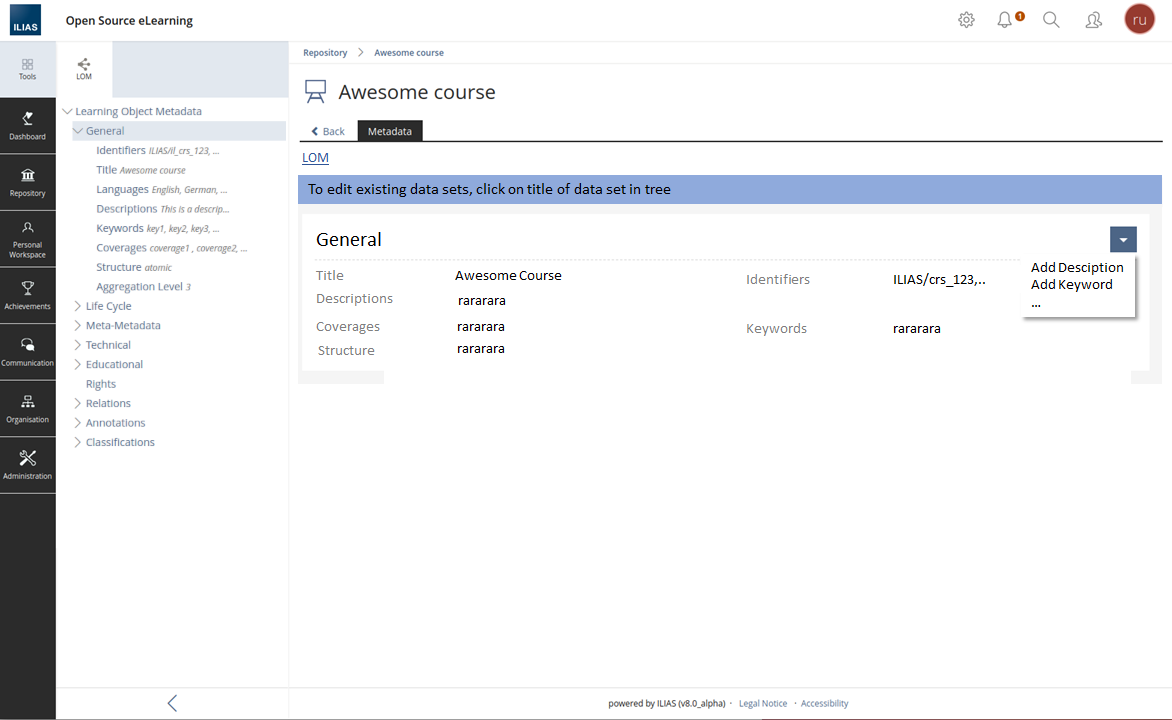Open Repository in the main sidebar
The image size is (1172, 720).
pos(28,182)
